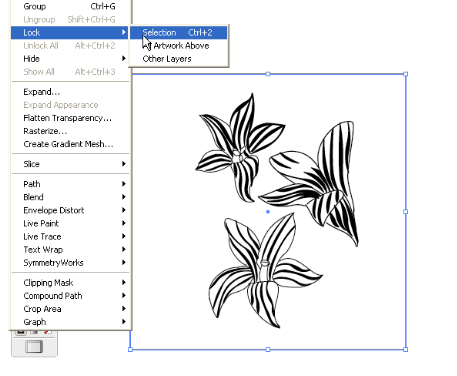The height and width of the screenshot is (376, 457).
Task: Expand the Crop Area submenu
Action: tap(70, 309)
